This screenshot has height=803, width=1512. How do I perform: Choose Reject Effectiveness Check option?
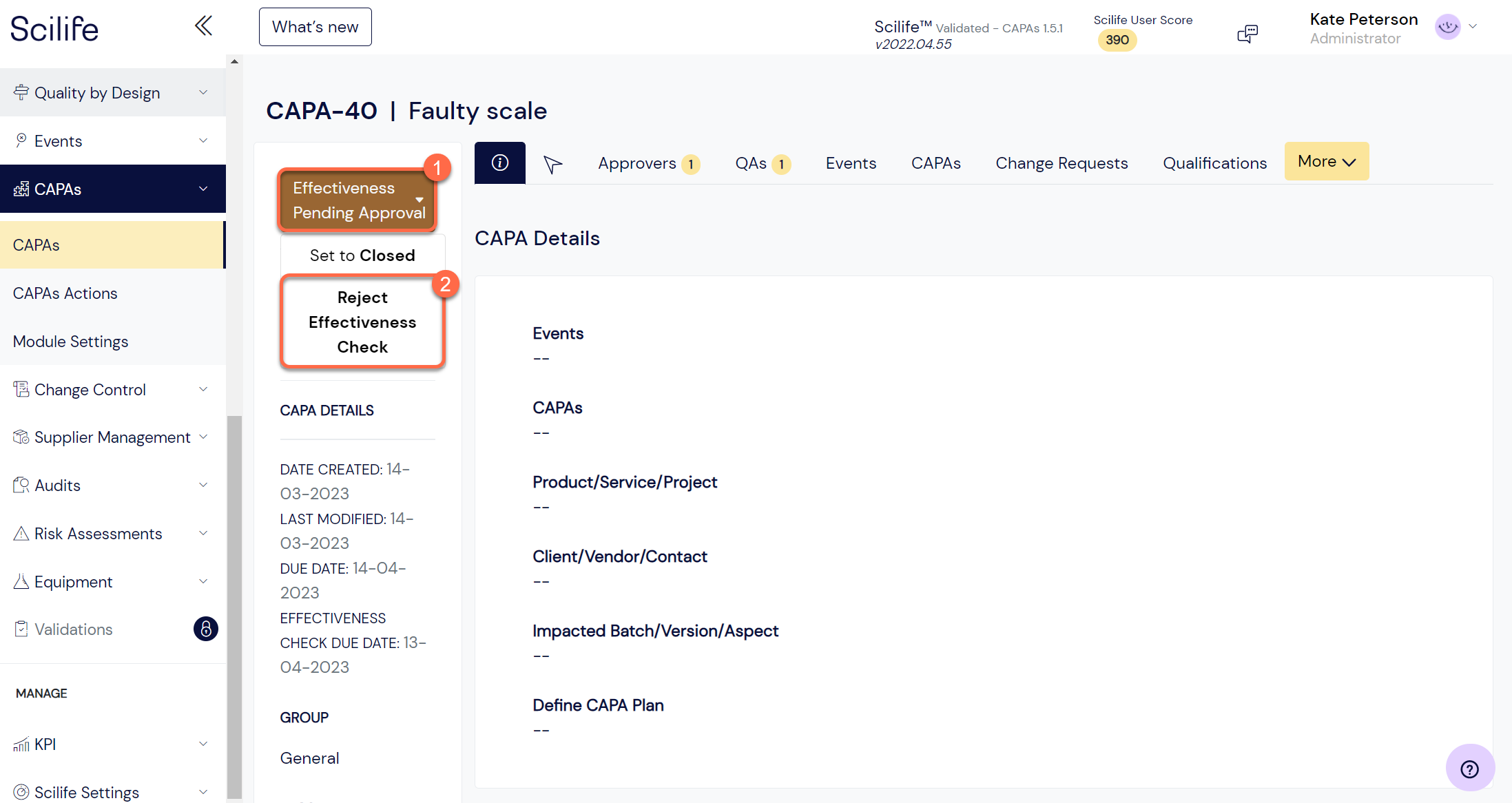pos(362,322)
